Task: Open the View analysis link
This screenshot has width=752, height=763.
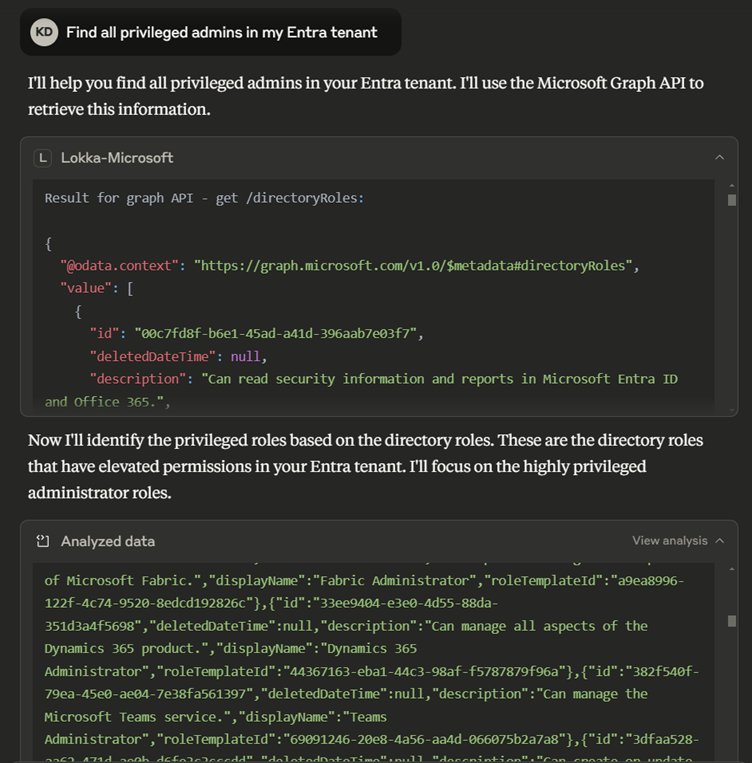Action: [670, 541]
